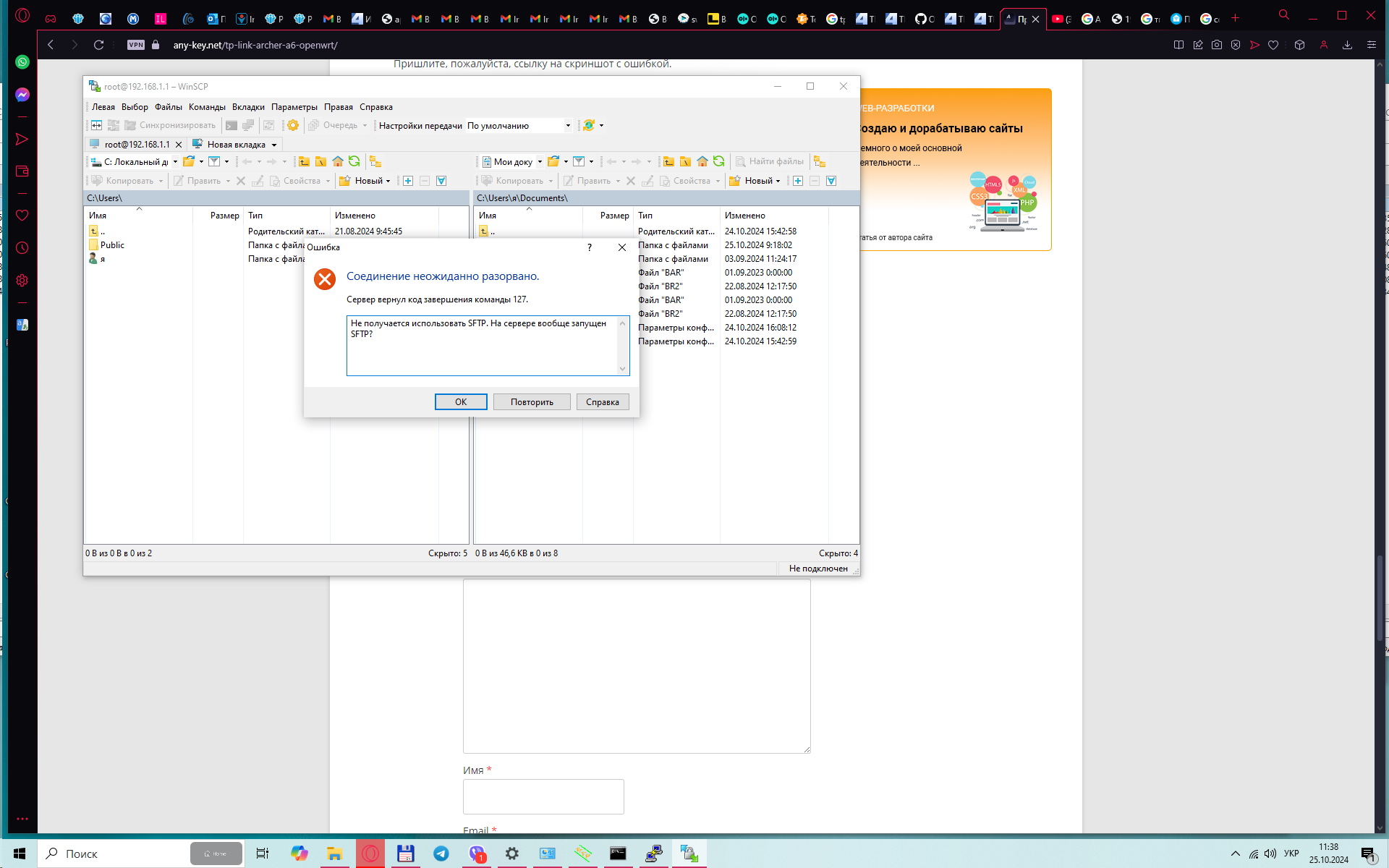
Task: Click the 'Повторить' button to retry connection
Action: click(532, 402)
